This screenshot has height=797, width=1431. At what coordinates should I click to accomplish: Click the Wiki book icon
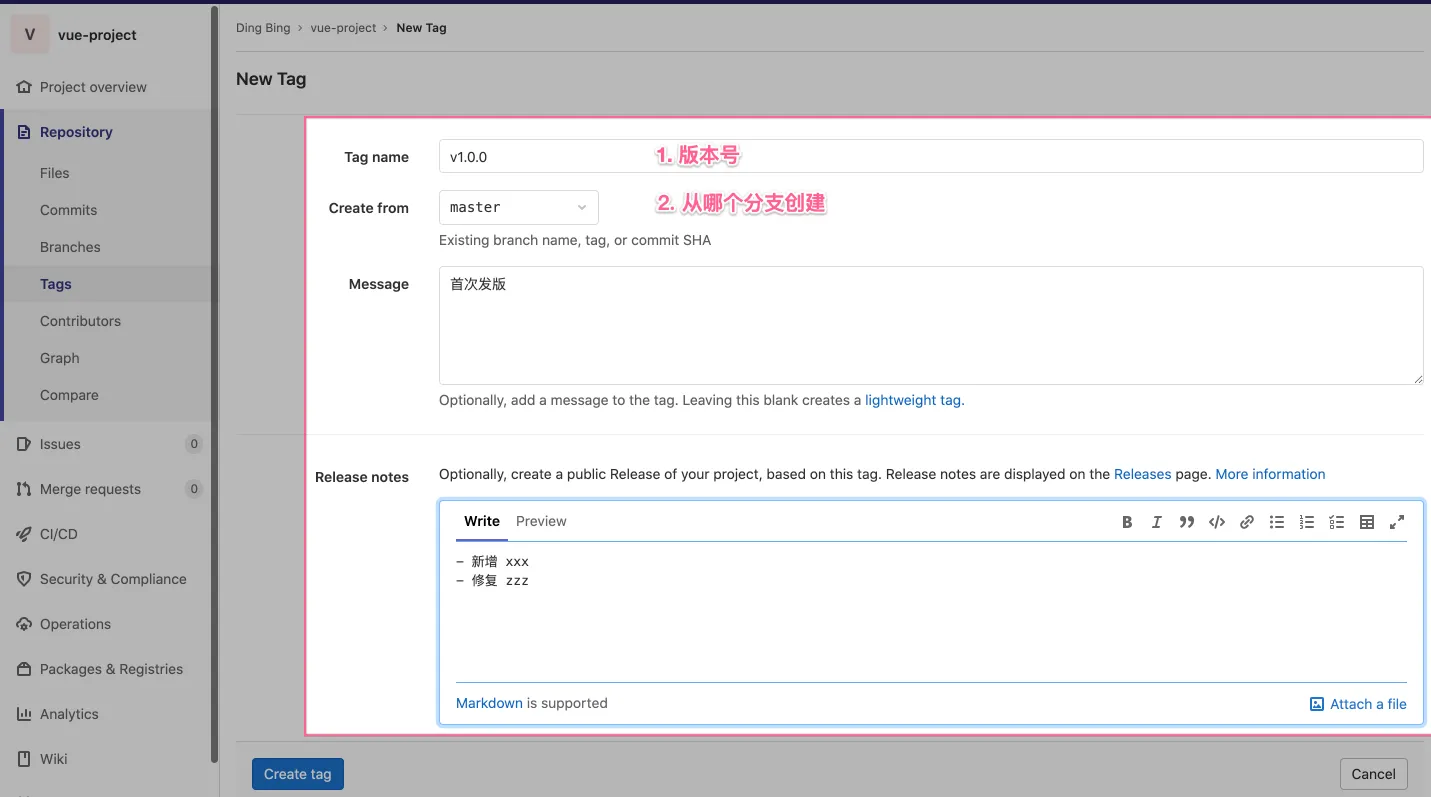click(24, 759)
